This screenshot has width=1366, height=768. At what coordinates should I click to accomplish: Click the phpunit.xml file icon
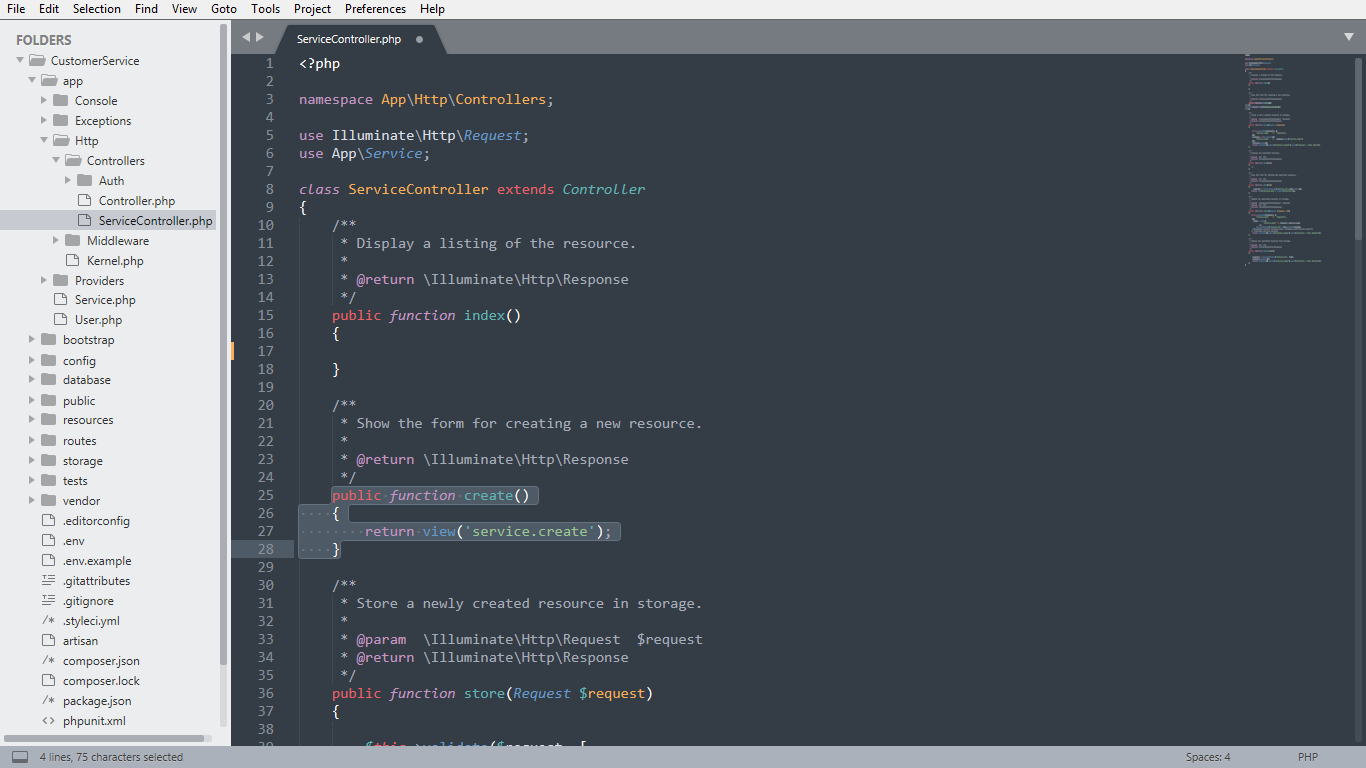[x=48, y=721]
